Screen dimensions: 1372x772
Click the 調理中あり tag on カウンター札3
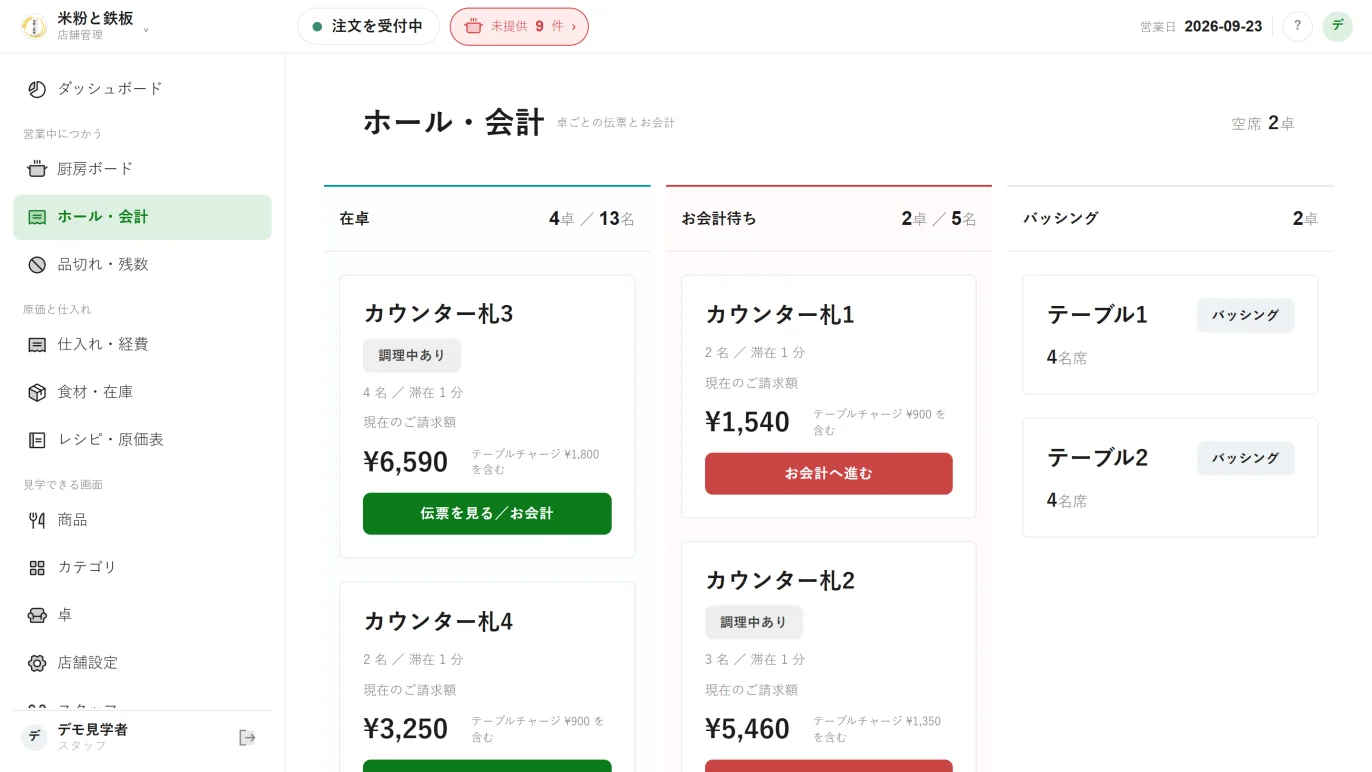(412, 355)
